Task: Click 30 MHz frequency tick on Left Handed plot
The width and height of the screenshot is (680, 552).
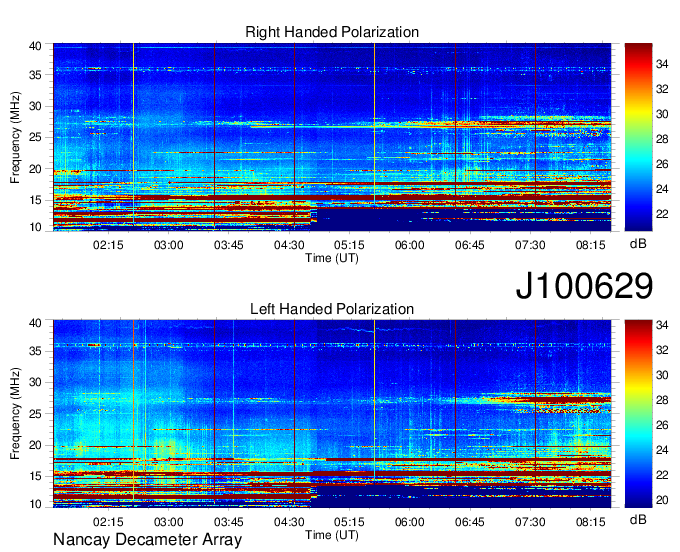Action: [x=35, y=382]
